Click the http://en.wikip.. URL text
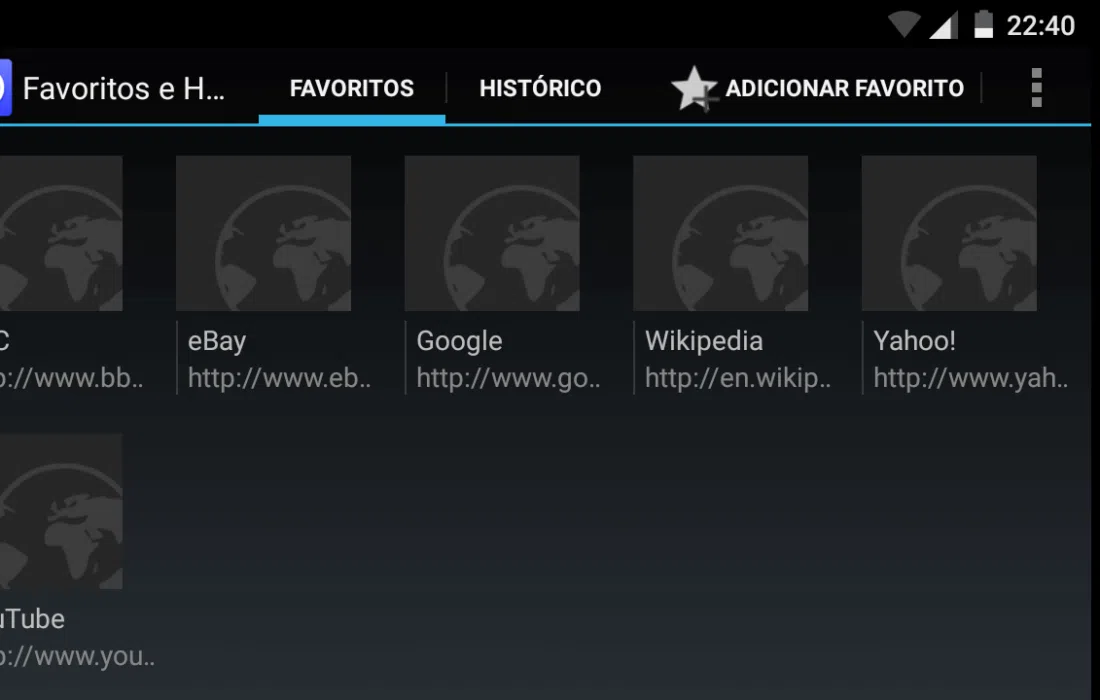Screen dimensions: 1100x700 737,379
